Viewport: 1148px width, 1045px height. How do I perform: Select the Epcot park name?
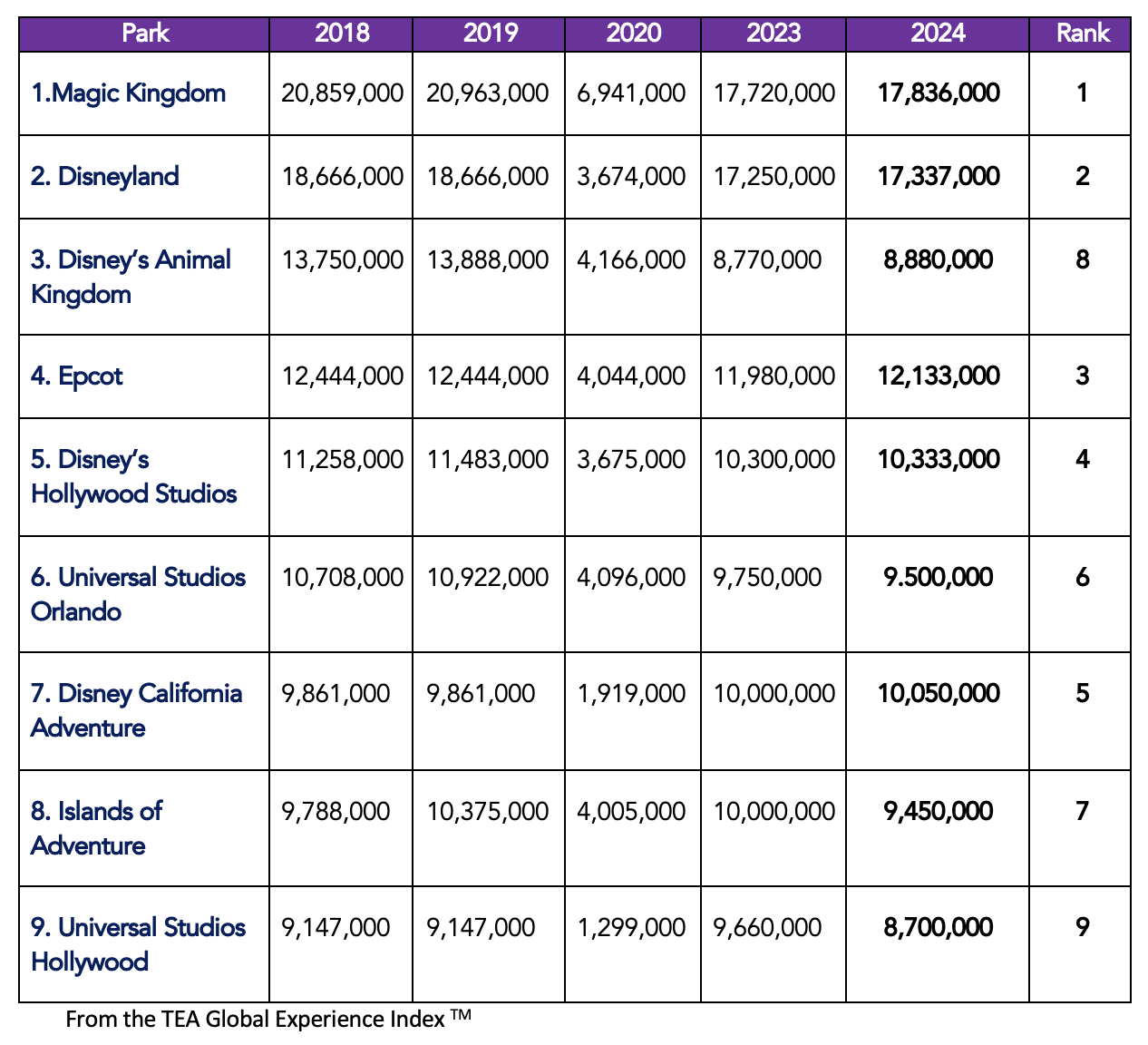click(76, 376)
